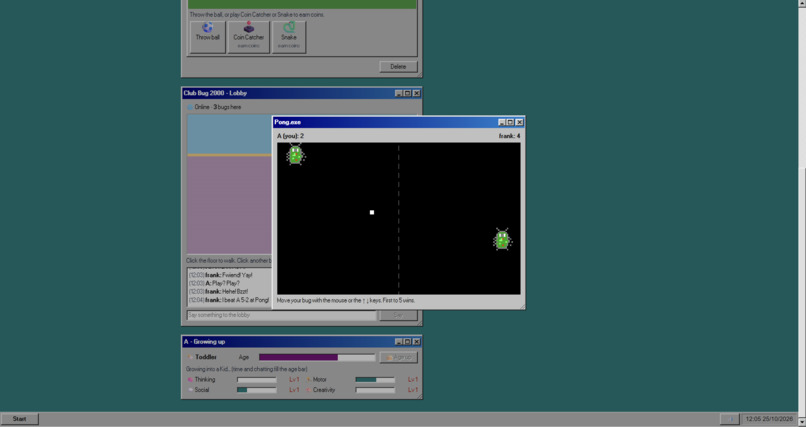Image resolution: width=806 pixels, height=427 pixels.
Task: Click frank's bug paddle in Pong
Action: 502,239
